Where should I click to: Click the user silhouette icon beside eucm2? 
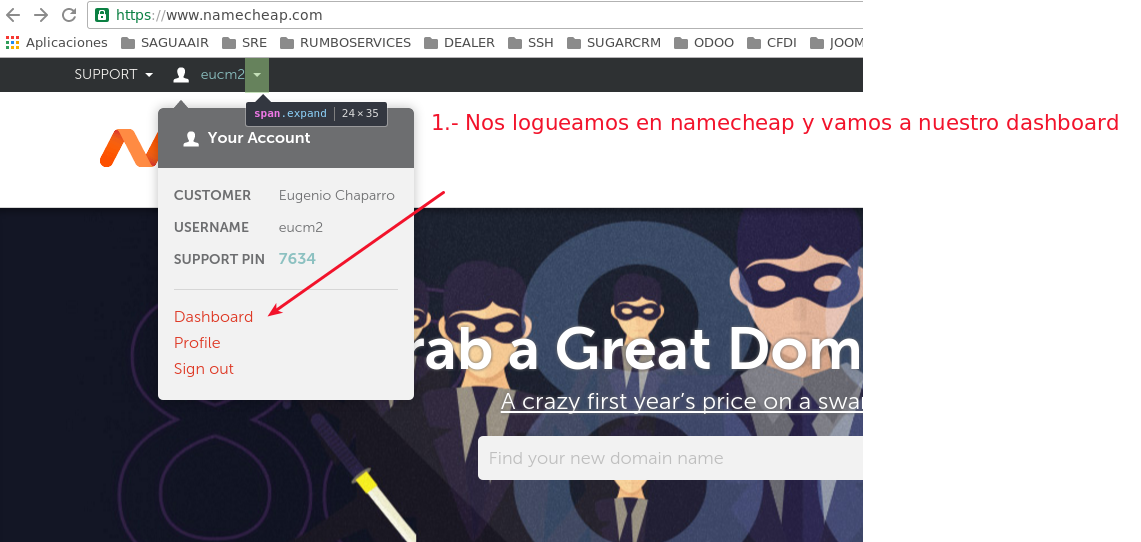click(x=181, y=74)
